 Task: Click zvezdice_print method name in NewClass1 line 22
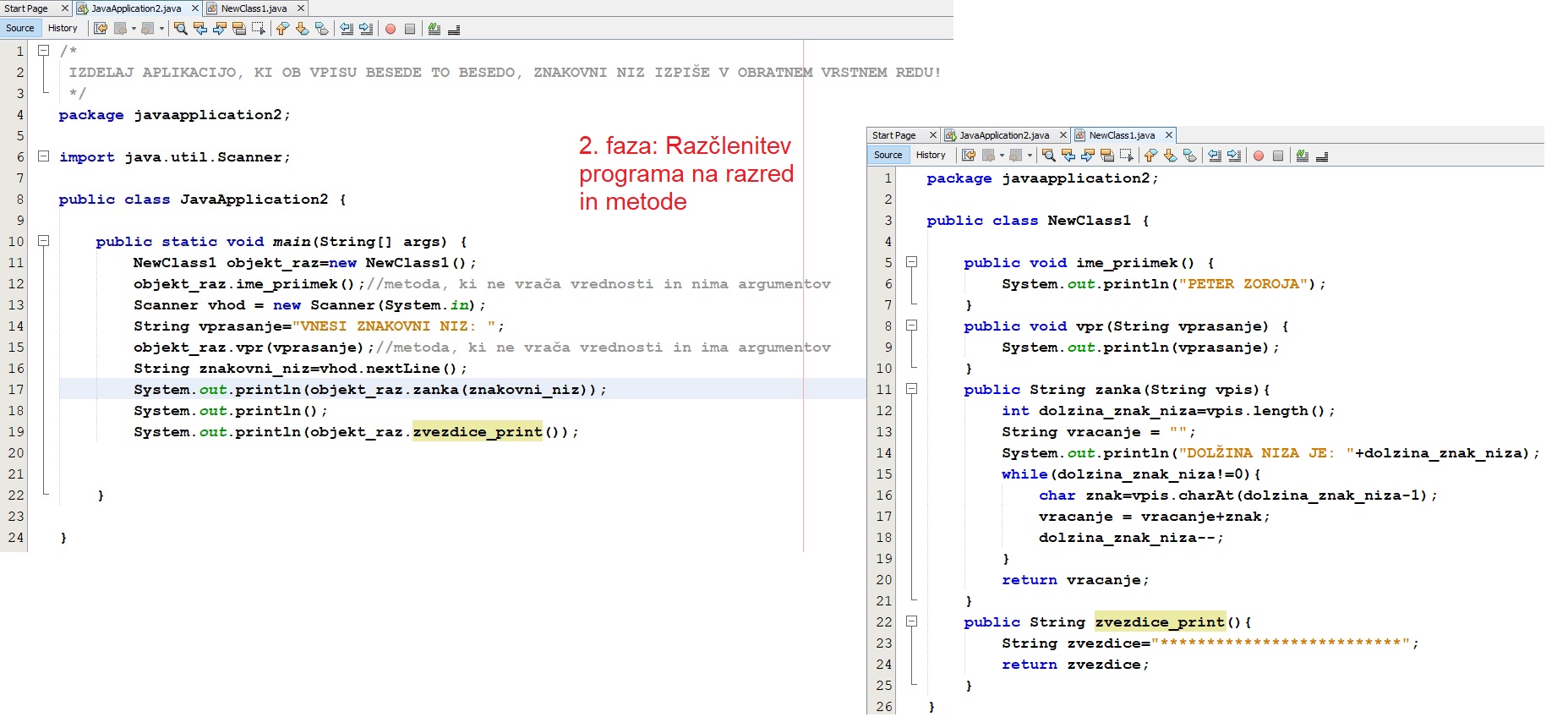click(1160, 622)
